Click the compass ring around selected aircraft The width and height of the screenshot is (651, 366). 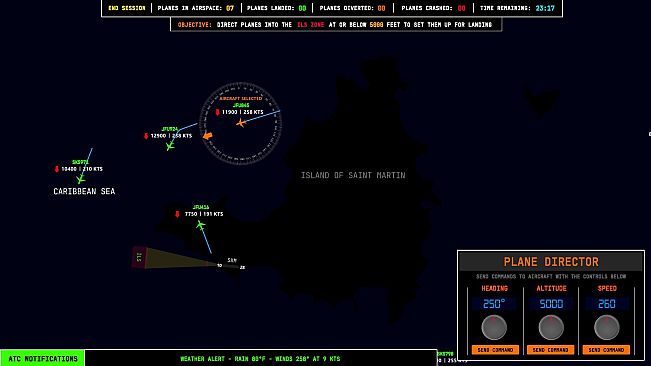click(x=241, y=123)
